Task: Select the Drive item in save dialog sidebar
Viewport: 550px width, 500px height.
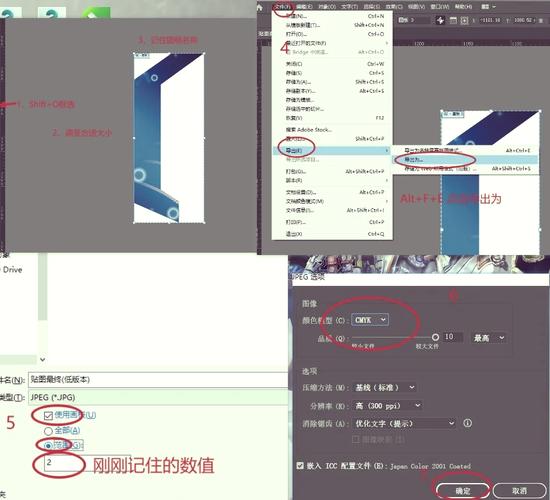Action: (12, 270)
